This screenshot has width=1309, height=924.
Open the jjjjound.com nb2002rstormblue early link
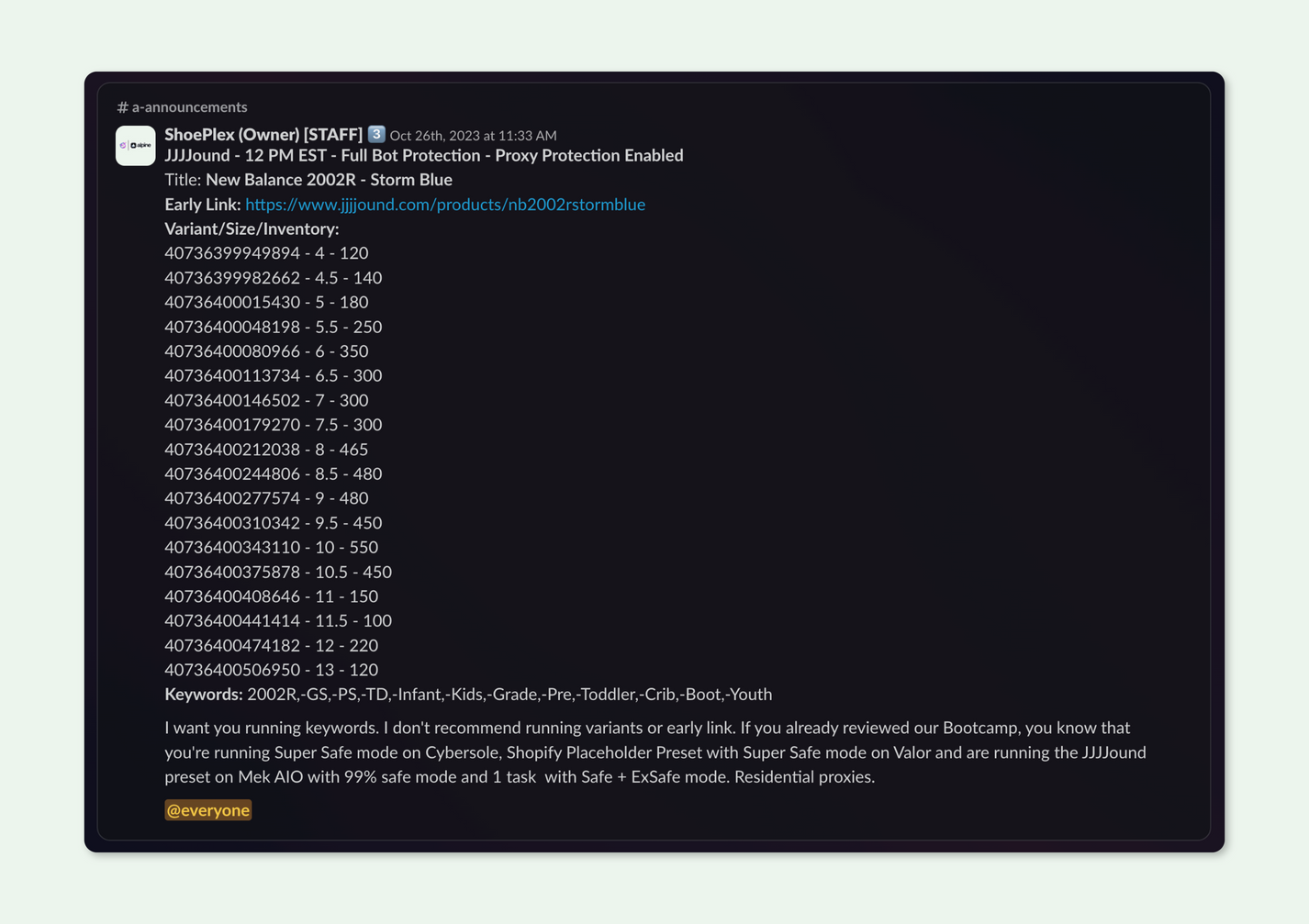coord(444,205)
